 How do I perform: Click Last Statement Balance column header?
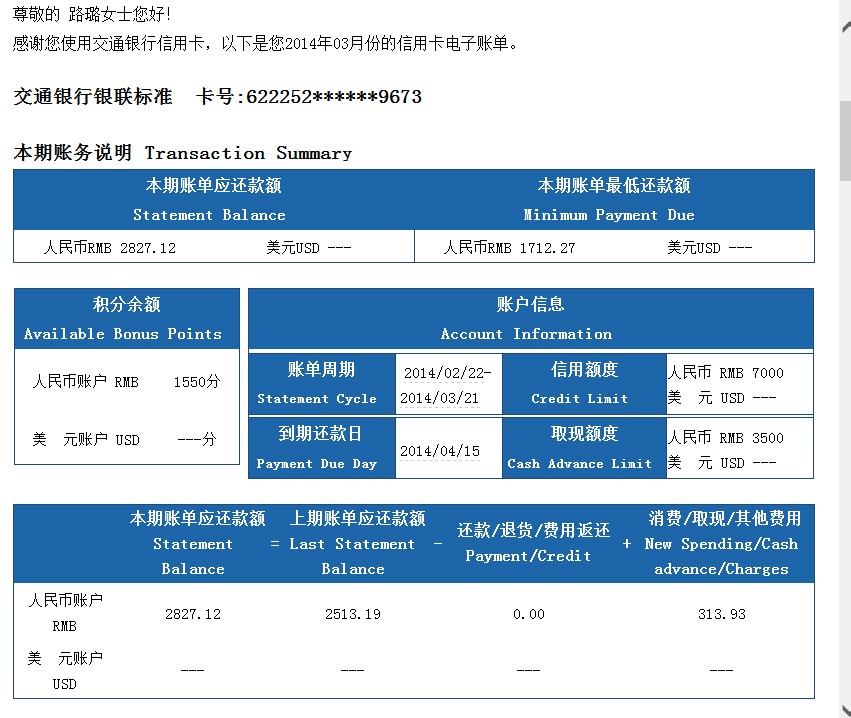[x=357, y=543]
